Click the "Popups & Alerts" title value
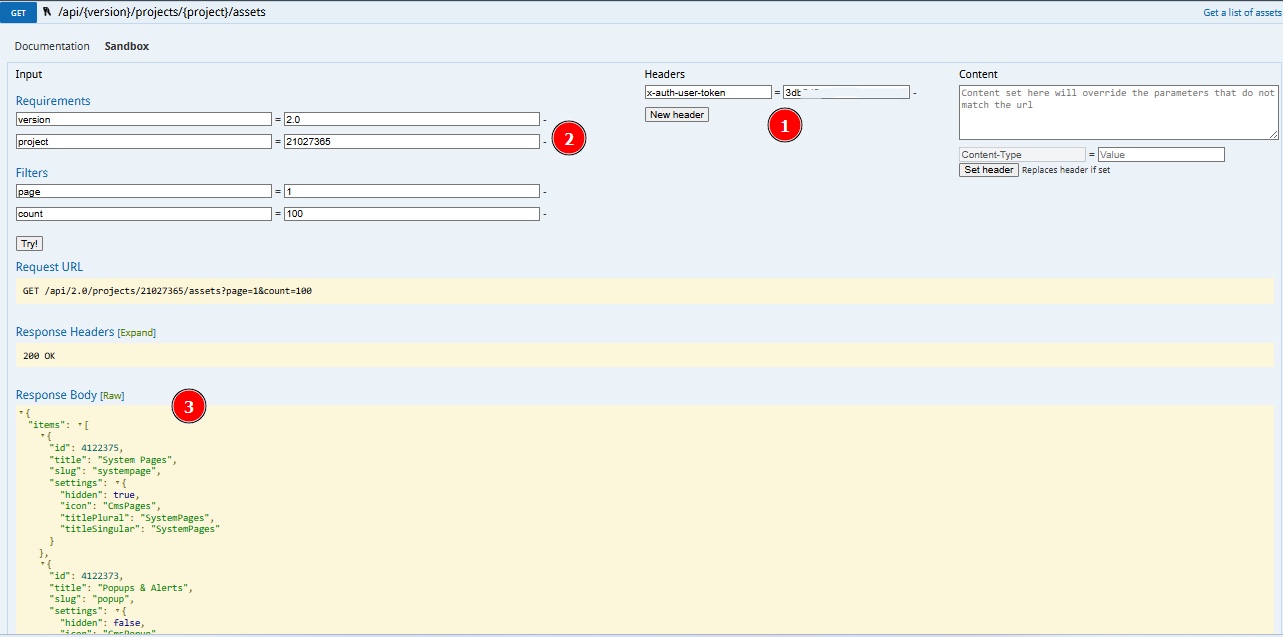 [143, 588]
